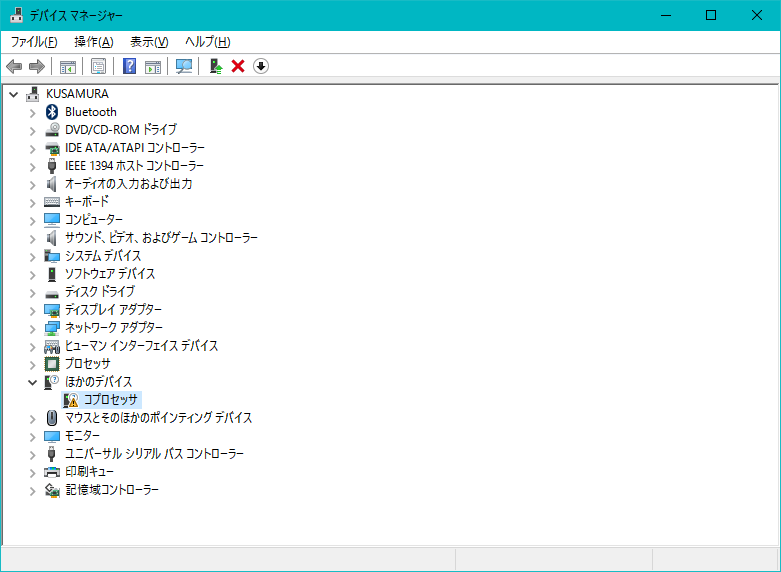Click the speaker icon beside オーディオの入力および出力
Viewport: 781px width, 572px height.
click(x=52, y=184)
